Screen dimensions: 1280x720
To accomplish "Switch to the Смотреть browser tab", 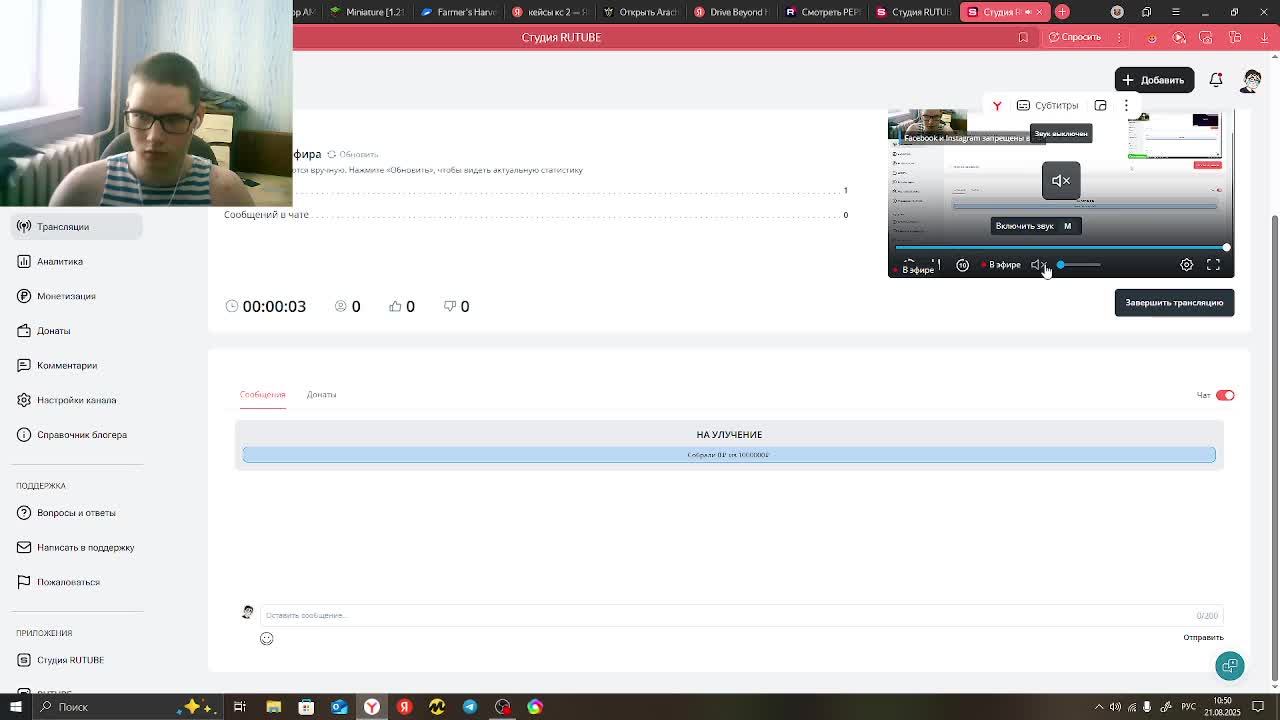I will tap(823, 12).
